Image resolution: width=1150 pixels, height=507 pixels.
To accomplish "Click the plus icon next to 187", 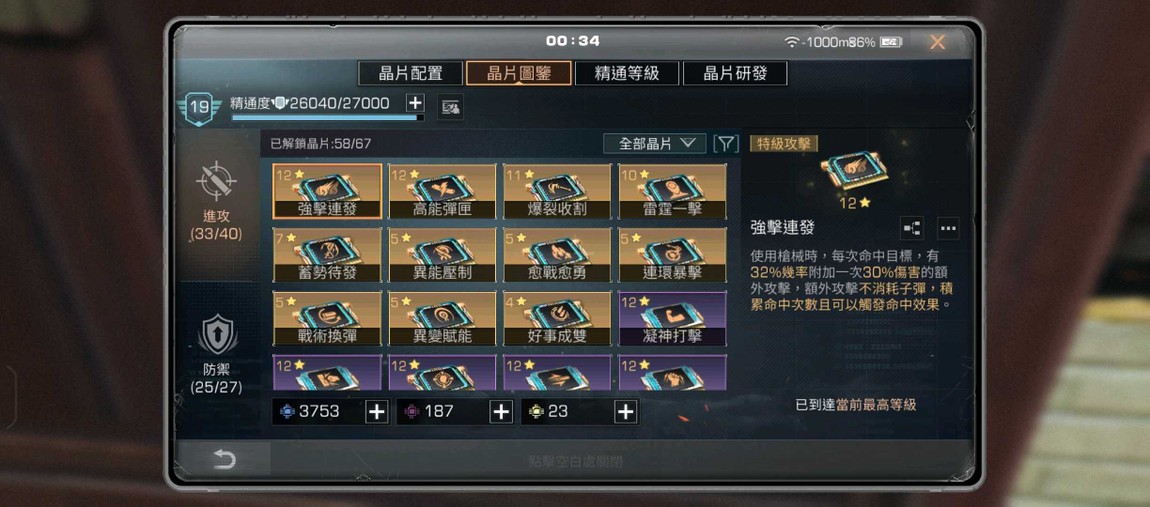I will coord(501,412).
